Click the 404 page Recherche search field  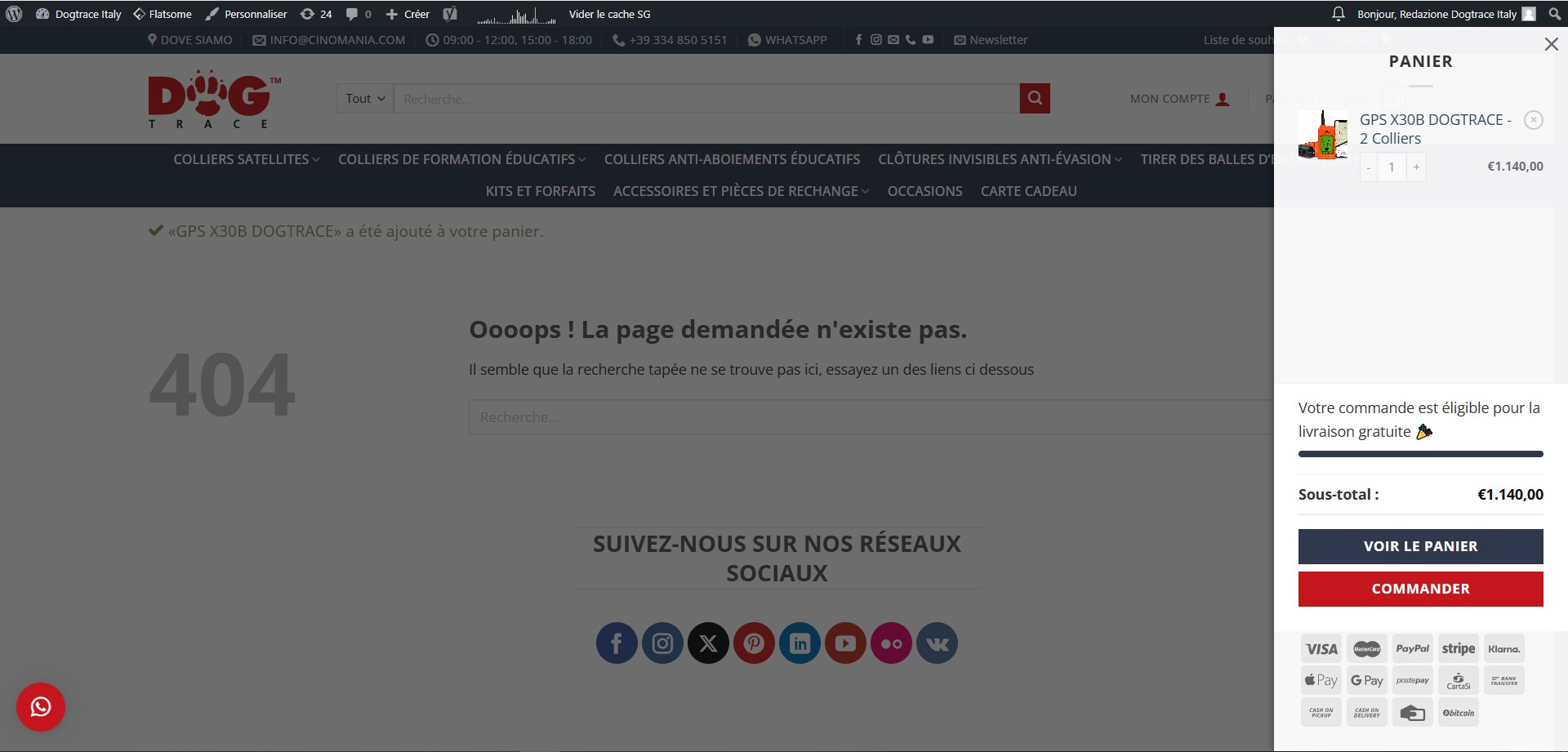pos(871,417)
